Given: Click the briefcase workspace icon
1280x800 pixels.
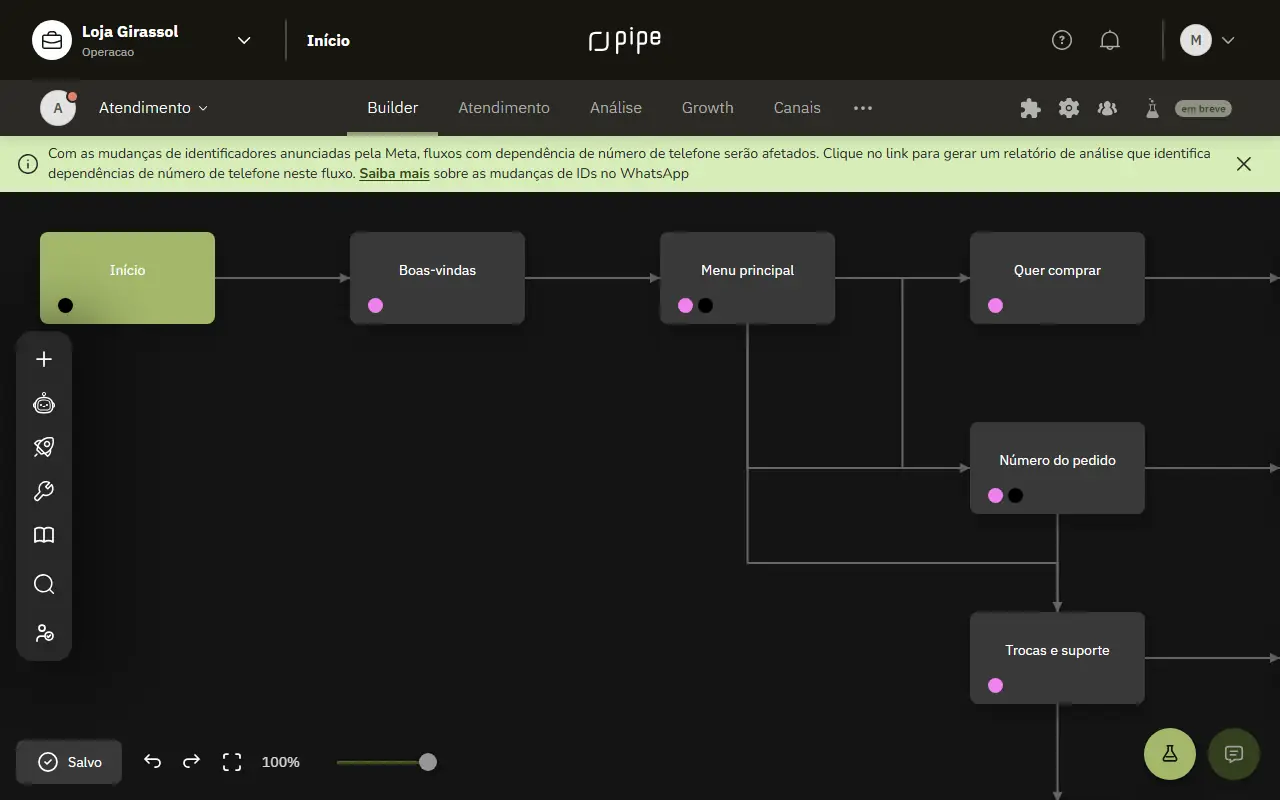Looking at the screenshot, I should pos(52,40).
